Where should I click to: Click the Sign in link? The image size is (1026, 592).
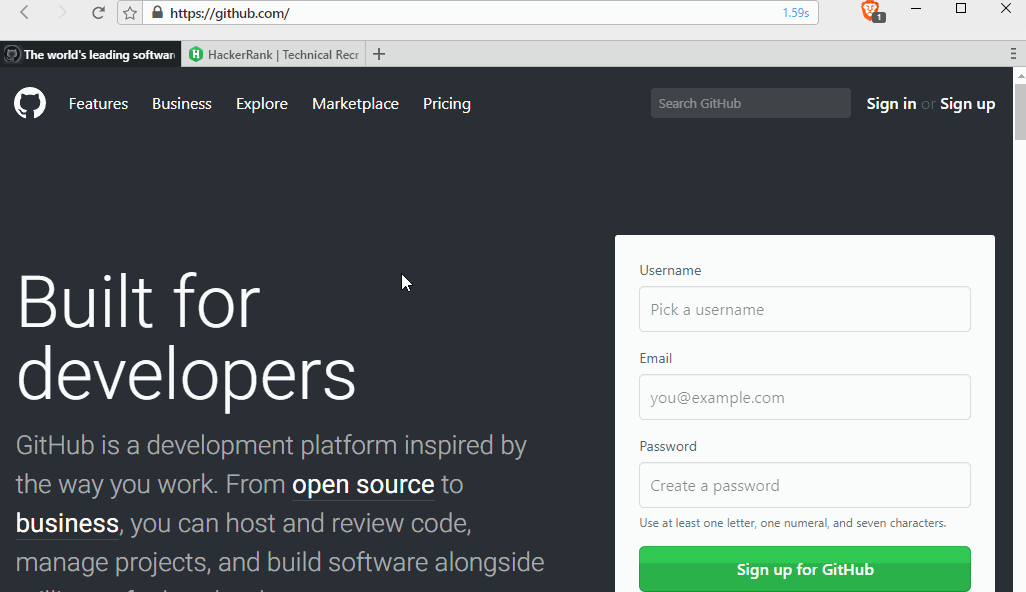891,103
